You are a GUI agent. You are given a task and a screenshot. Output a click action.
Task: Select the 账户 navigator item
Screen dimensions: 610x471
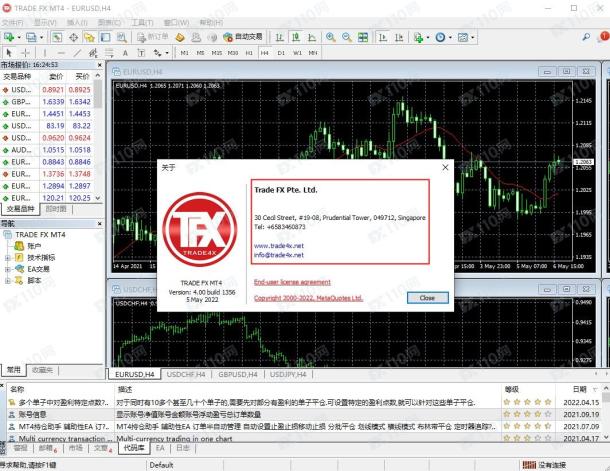coord(28,246)
